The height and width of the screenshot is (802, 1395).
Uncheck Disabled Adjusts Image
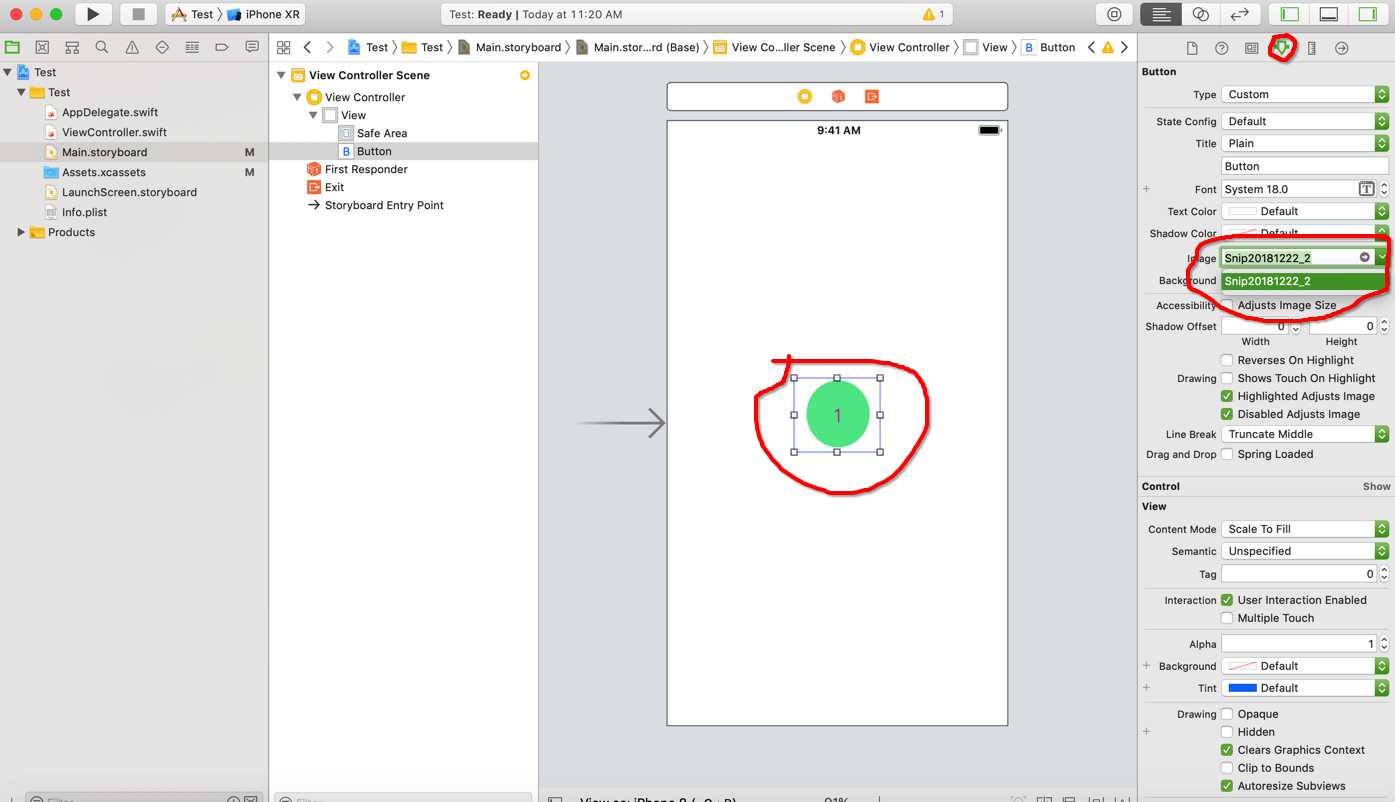(x=1227, y=414)
